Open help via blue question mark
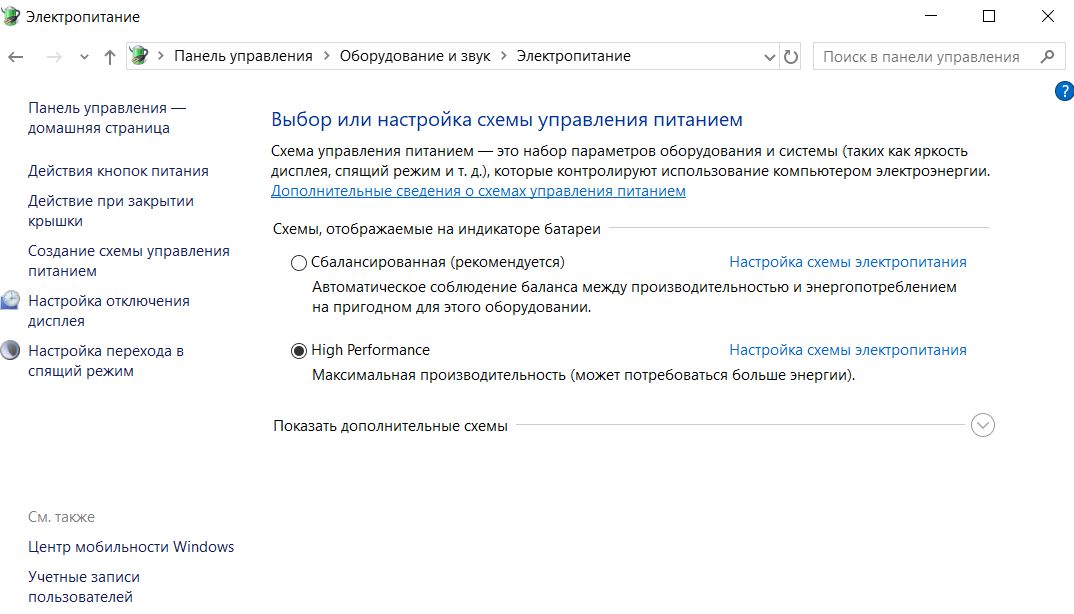The image size is (1074, 614). pos(1064,91)
